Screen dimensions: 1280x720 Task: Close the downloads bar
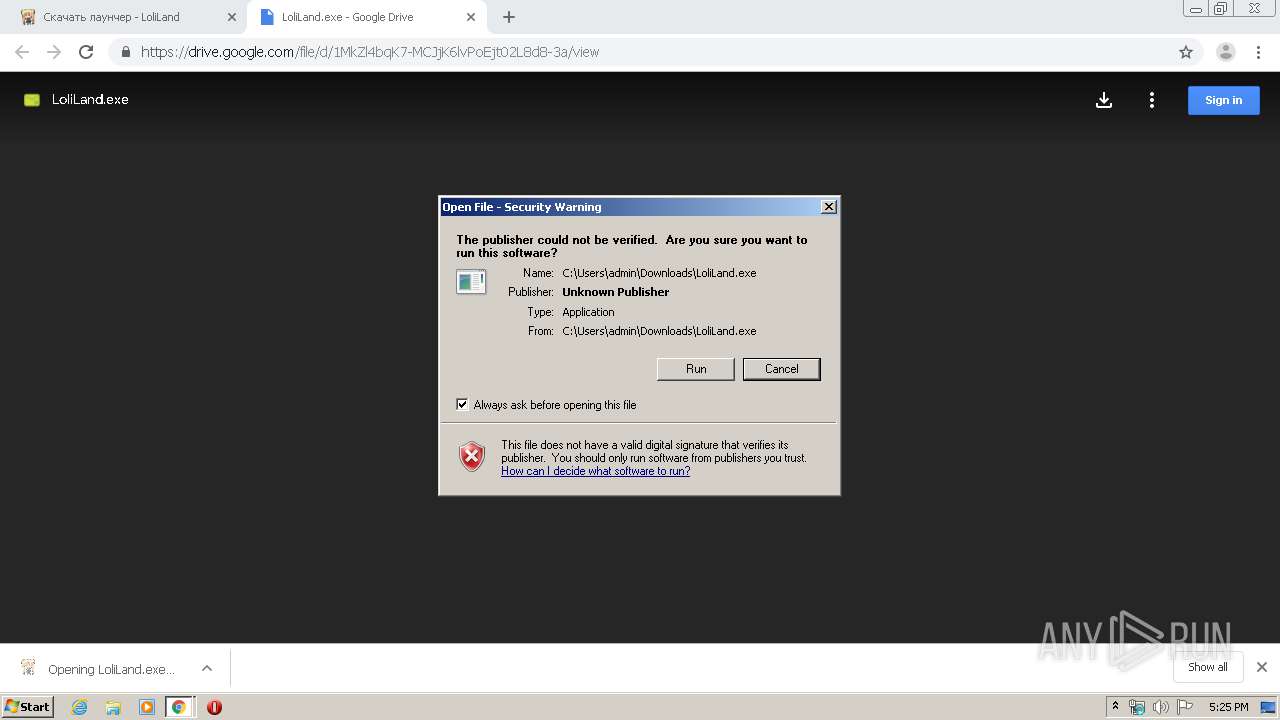click(x=1261, y=667)
